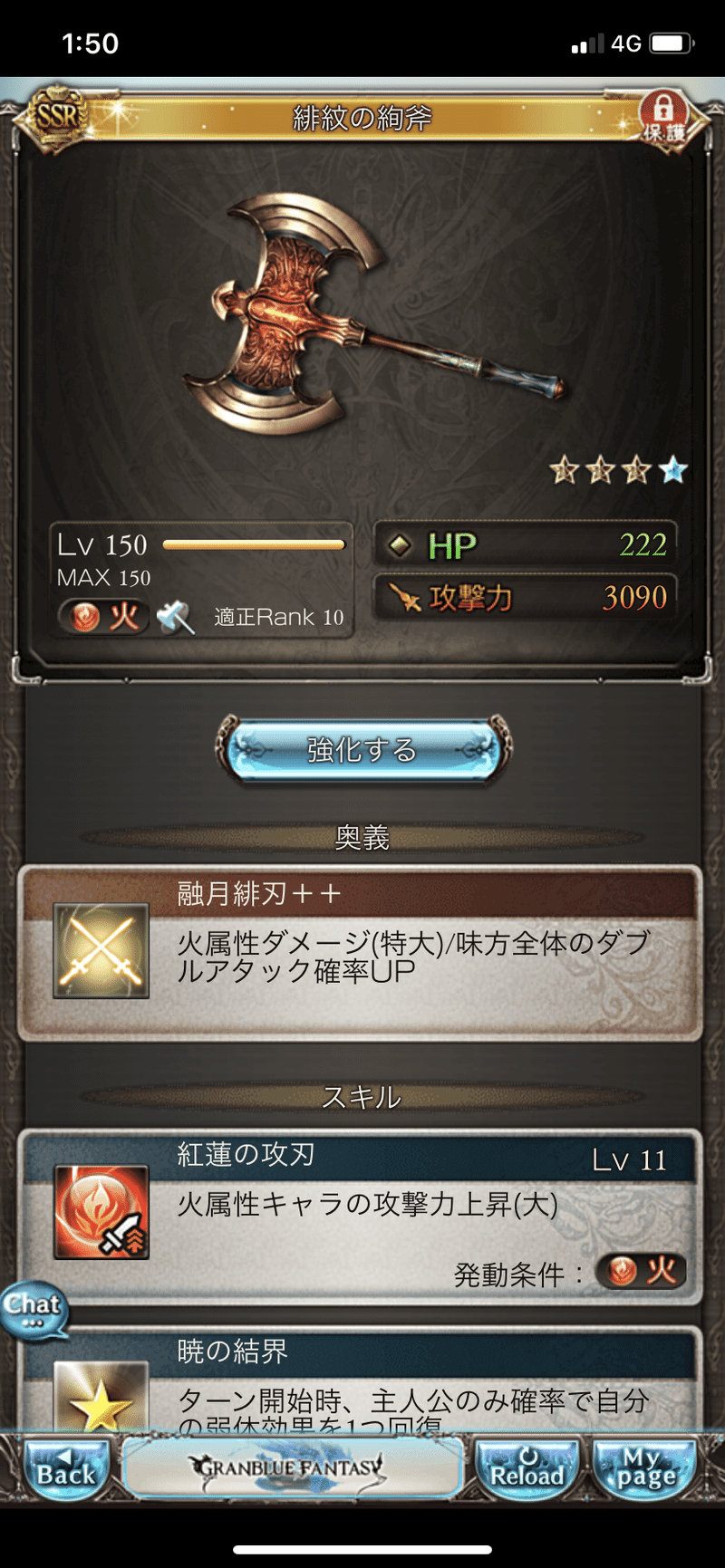Image resolution: width=725 pixels, height=1568 pixels.
Task: Tap the fire element 火 badge
Action: pos(103,617)
